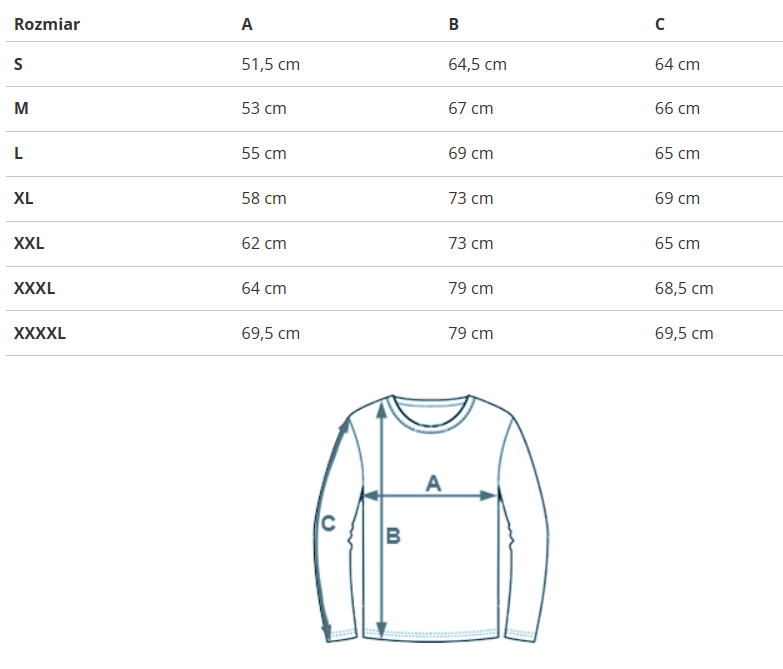This screenshot has width=783, height=669.
Task: Click the C column header in table
Action: (660, 24)
